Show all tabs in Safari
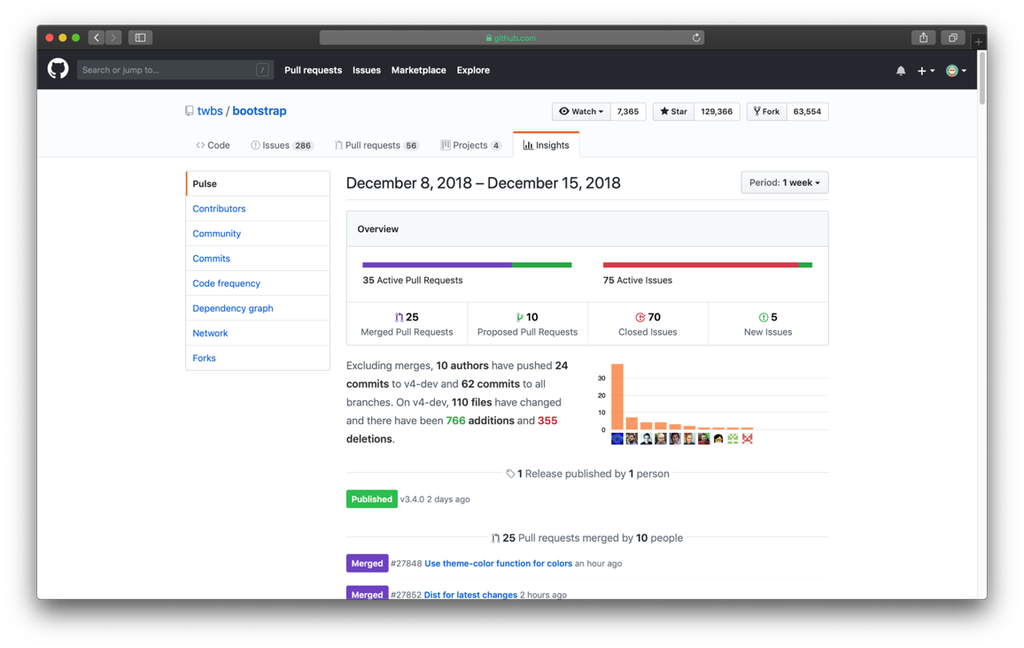Screen dimensions: 1024x648 click(x=953, y=38)
